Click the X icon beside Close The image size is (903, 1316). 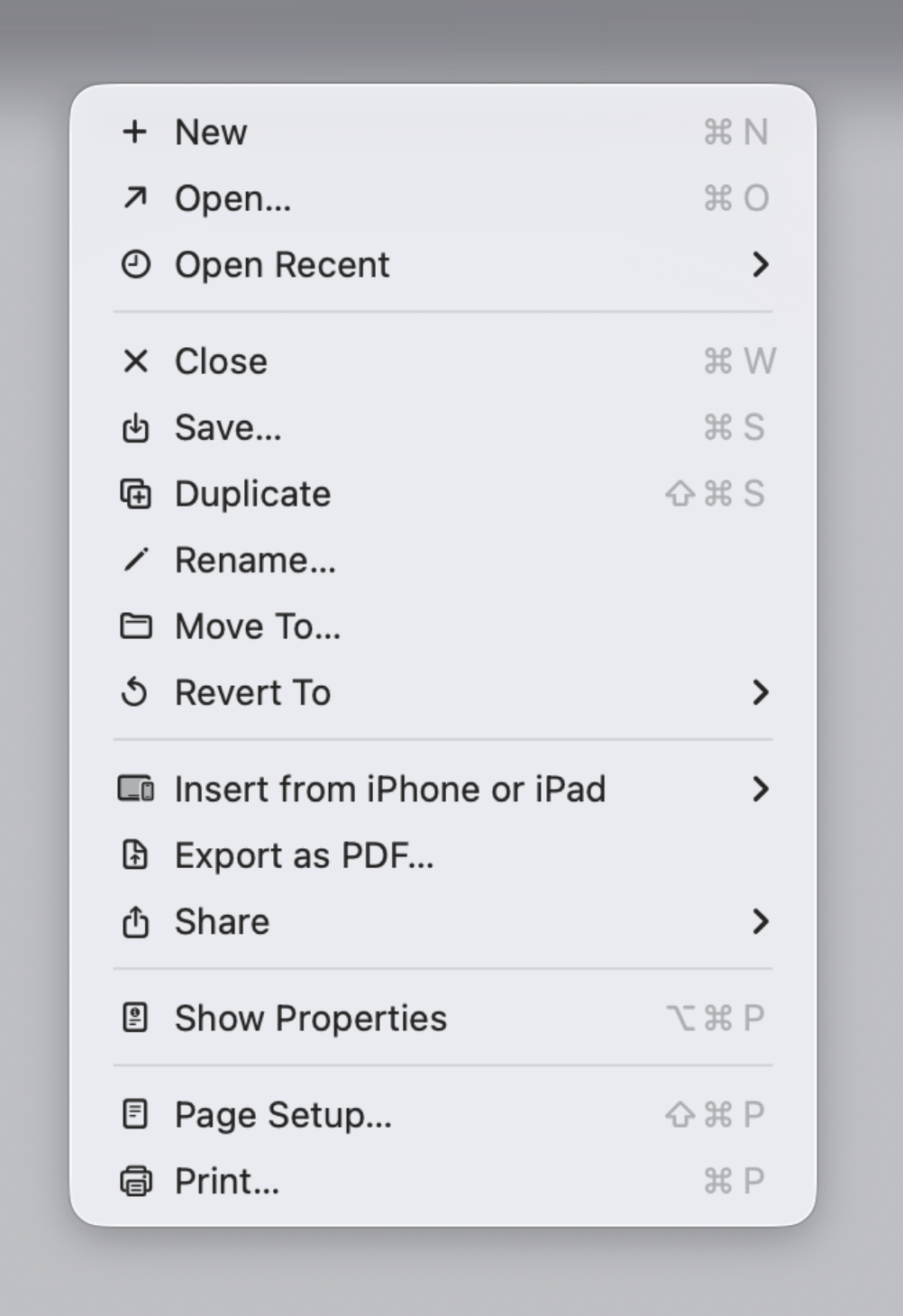point(135,361)
